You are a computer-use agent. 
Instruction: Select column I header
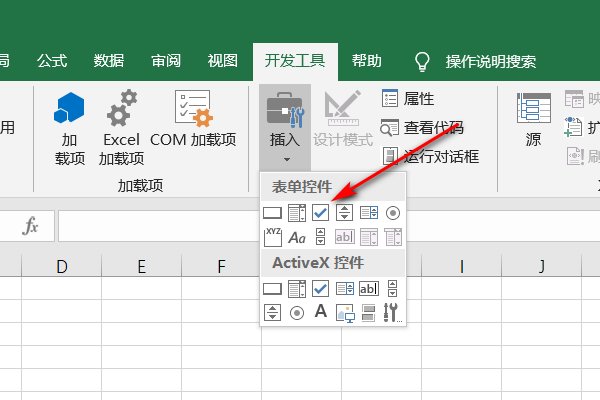coord(461,266)
